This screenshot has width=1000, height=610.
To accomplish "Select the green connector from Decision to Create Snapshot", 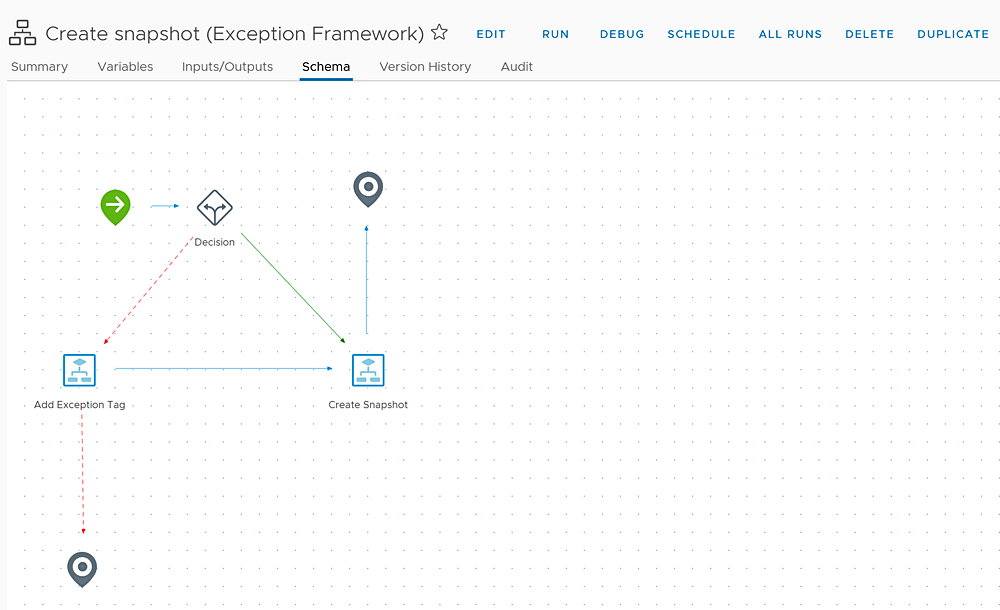I will point(293,288).
